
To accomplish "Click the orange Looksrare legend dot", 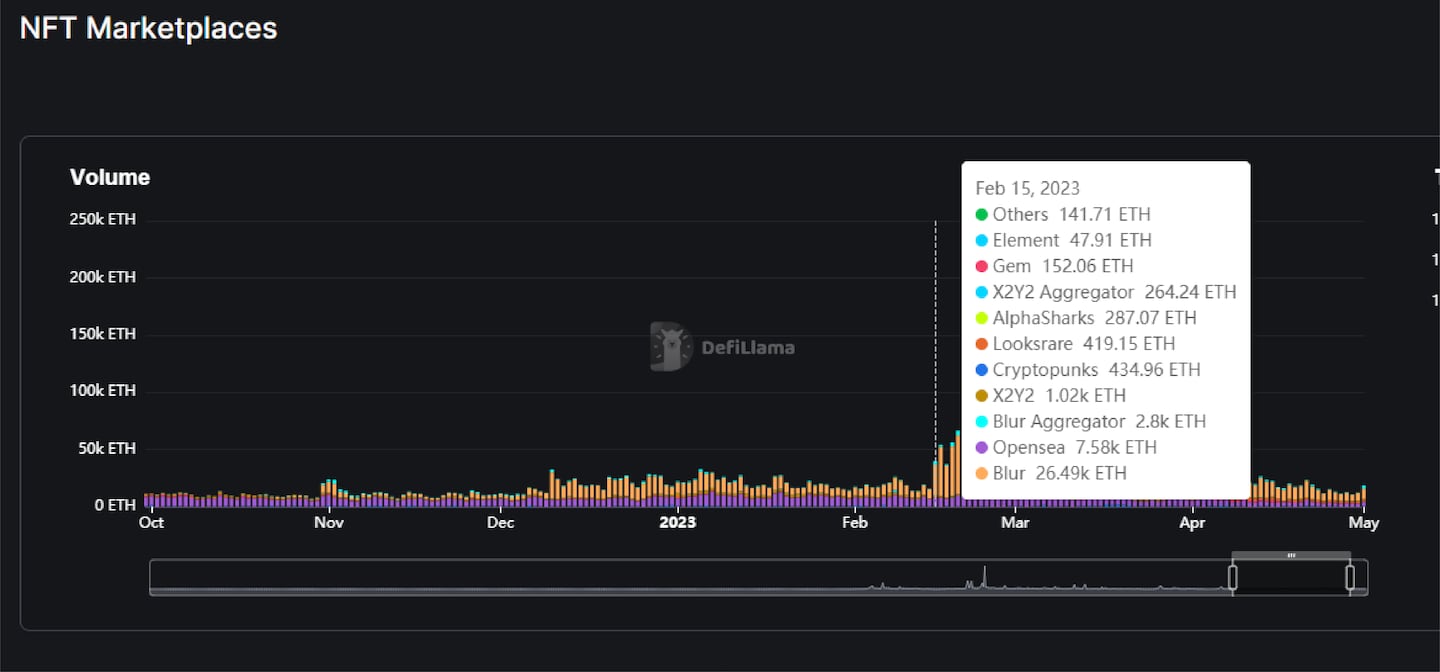I will 981,344.
